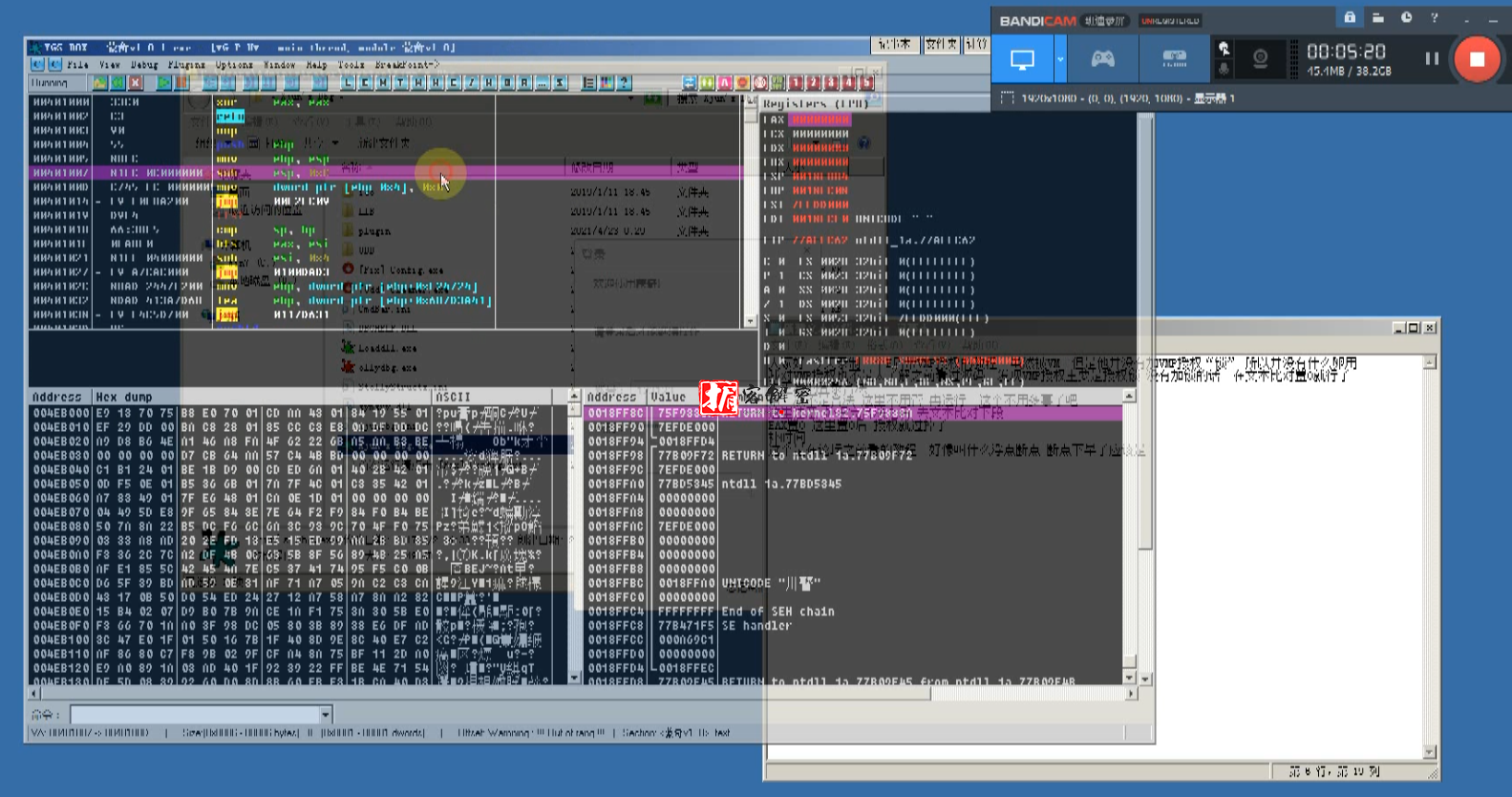Click 记事本 button in debugger title bar
The height and width of the screenshot is (797, 1512).
(895, 45)
